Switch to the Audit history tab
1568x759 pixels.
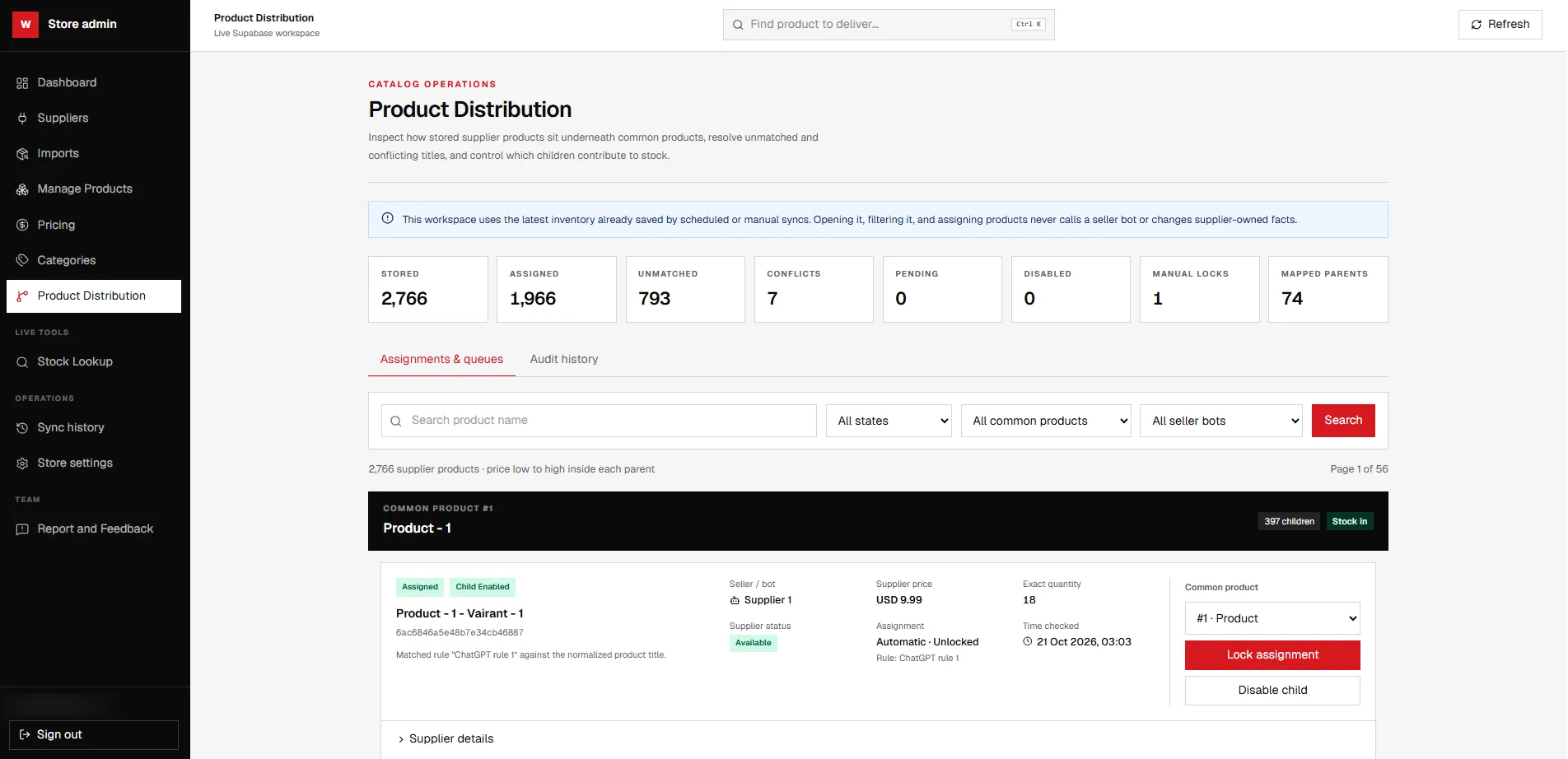(564, 359)
